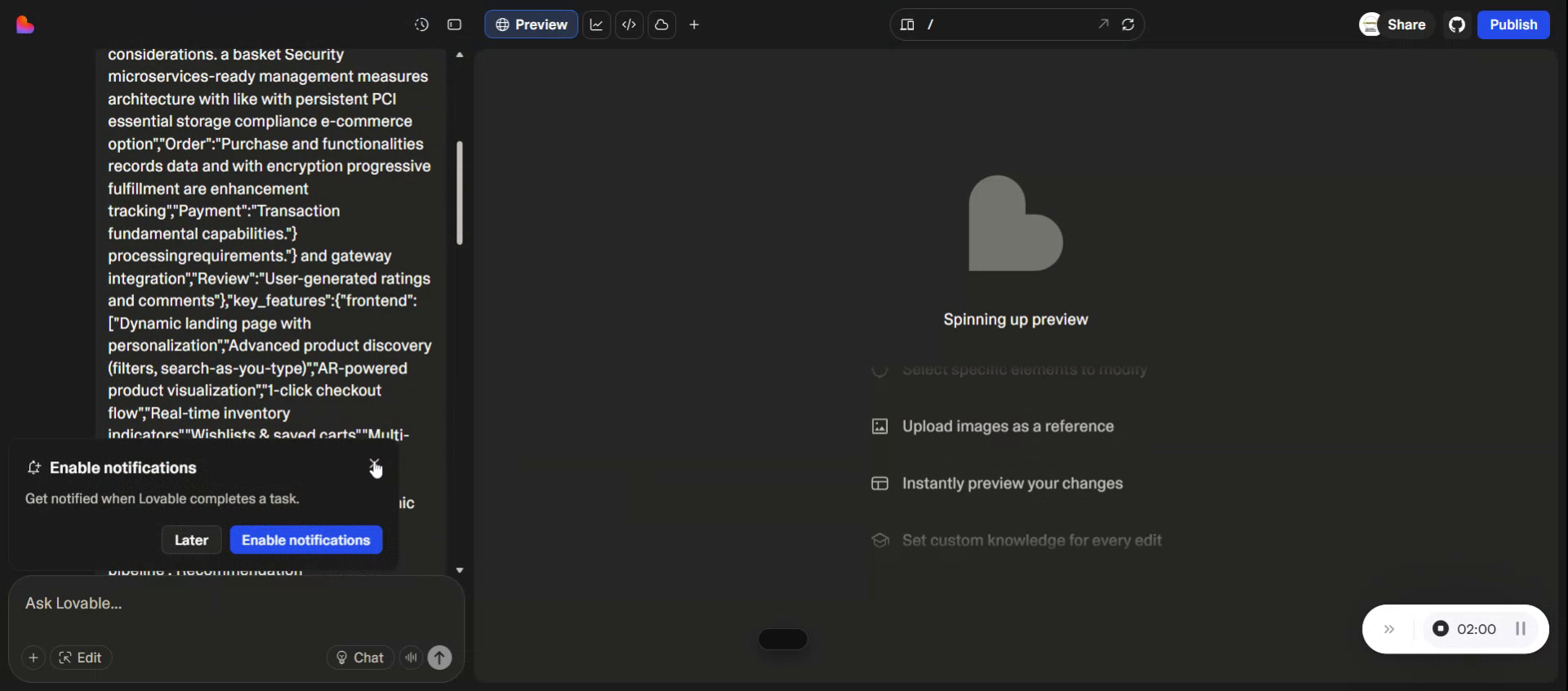Toggle the chat sidebar panel icon
The image size is (1568, 691).
coord(455,25)
